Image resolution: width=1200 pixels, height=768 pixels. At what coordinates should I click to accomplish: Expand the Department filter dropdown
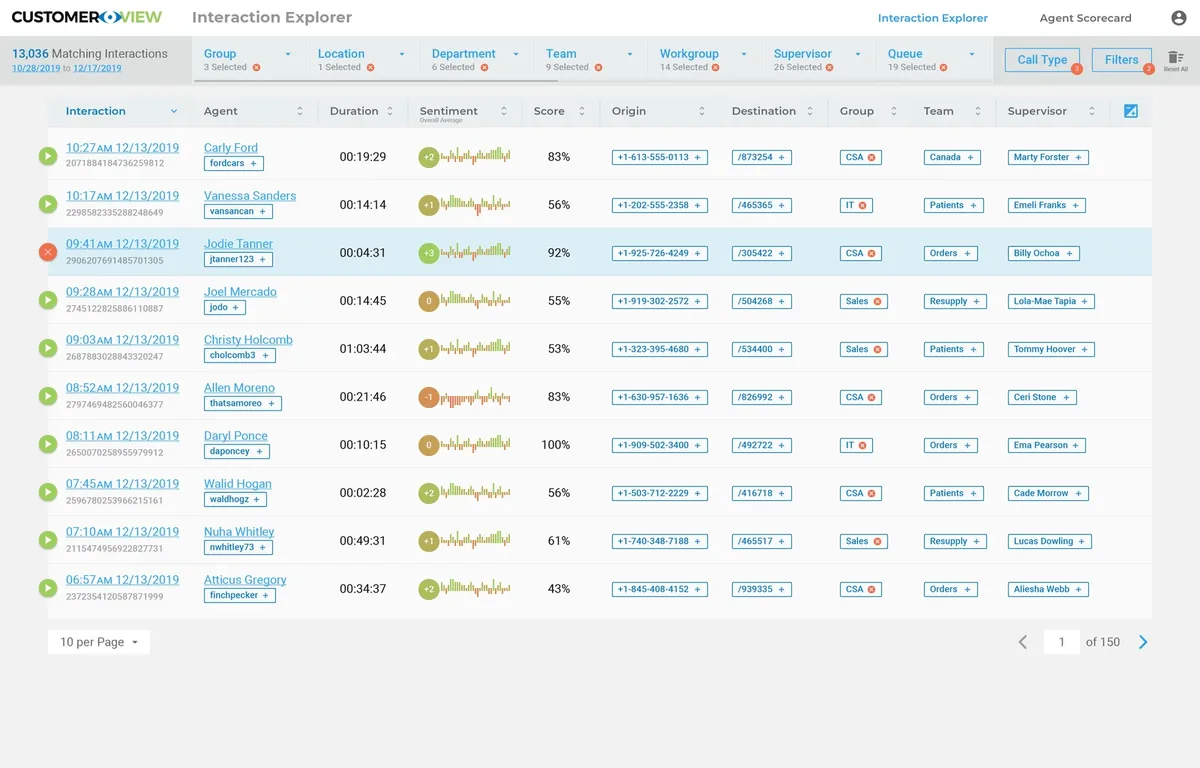(x=516, y=54)
